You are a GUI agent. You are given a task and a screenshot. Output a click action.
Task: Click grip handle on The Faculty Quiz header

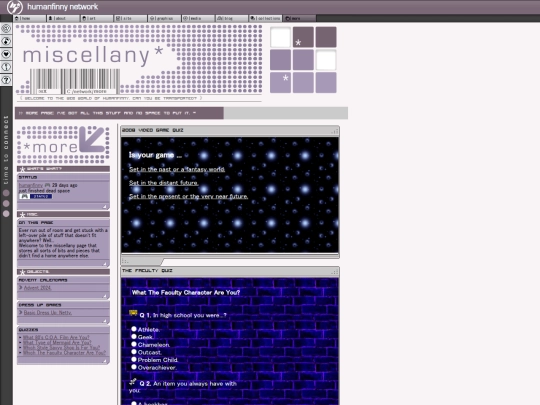tap(334, 272)
